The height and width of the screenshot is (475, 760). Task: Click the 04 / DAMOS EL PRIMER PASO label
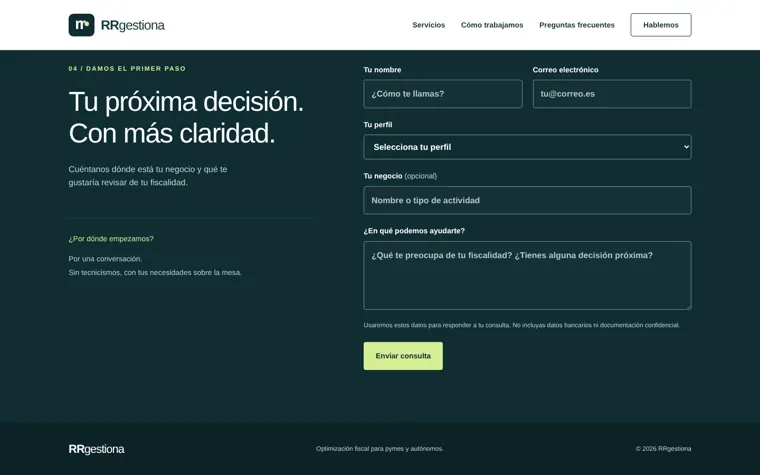(127, 69)
